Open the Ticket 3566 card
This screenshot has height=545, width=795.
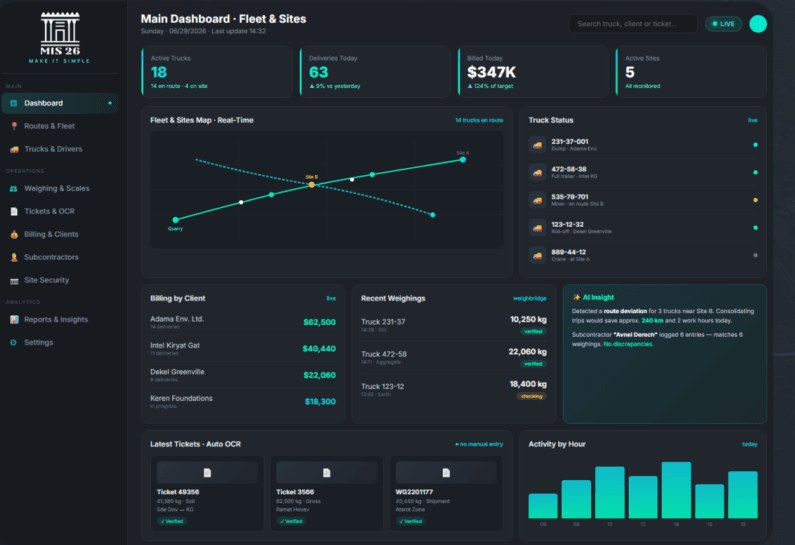point(327,493)
